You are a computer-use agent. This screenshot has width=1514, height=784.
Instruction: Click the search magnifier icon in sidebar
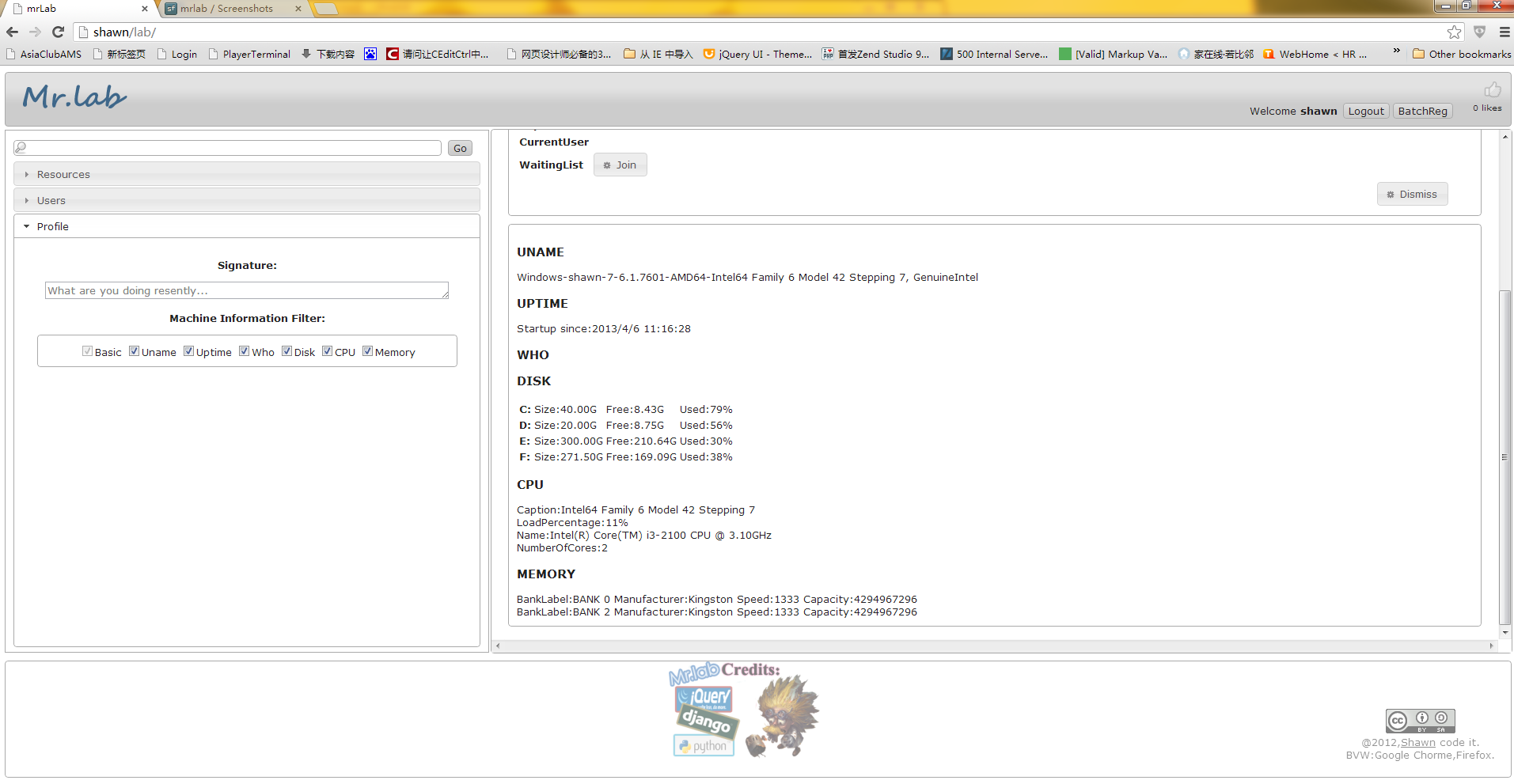21,147
